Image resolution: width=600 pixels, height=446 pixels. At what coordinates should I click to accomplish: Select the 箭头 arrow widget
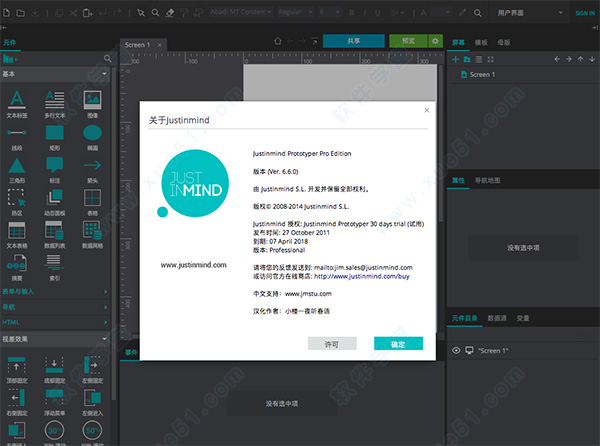(92, 171)
